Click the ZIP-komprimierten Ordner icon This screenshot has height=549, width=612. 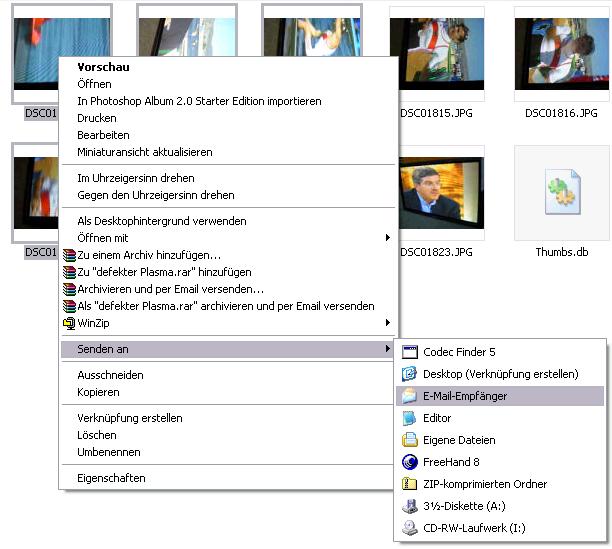click(x=409, y=484)
